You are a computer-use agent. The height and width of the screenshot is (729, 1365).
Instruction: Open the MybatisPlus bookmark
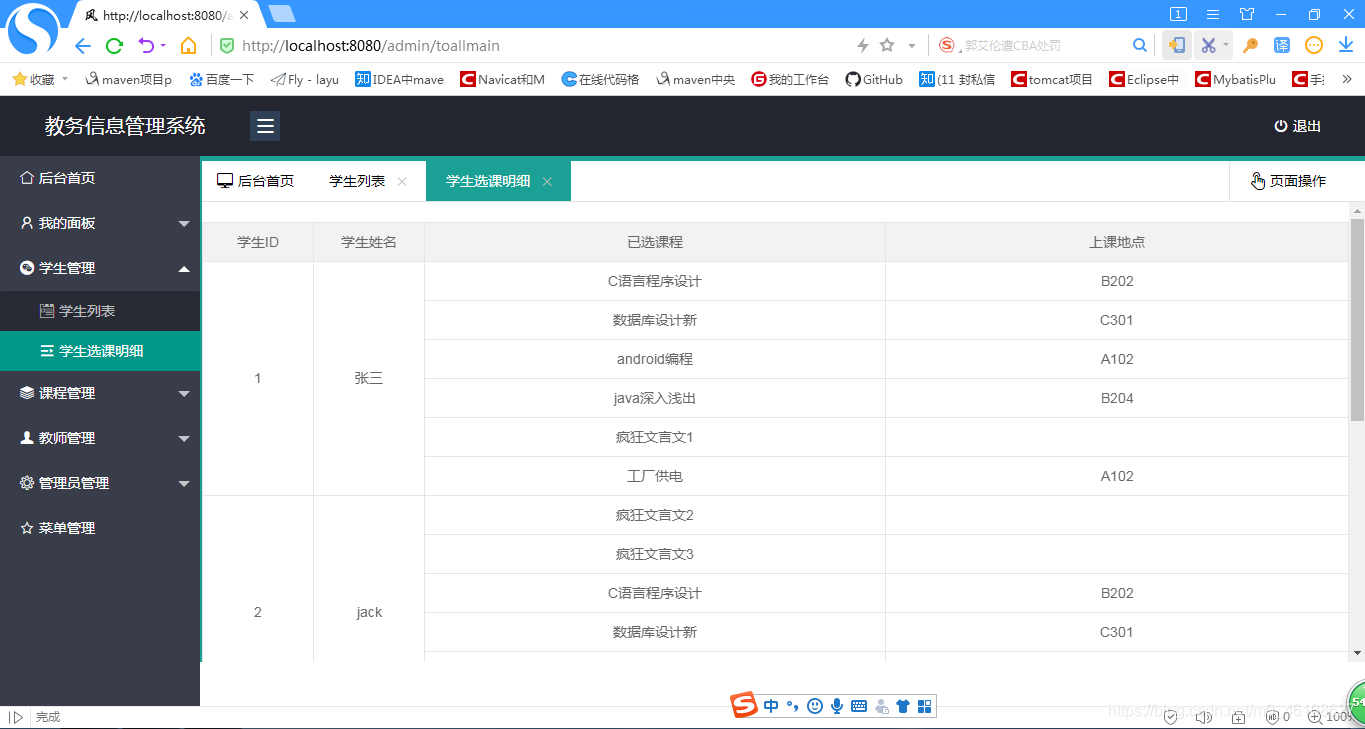click(1236, 79)
